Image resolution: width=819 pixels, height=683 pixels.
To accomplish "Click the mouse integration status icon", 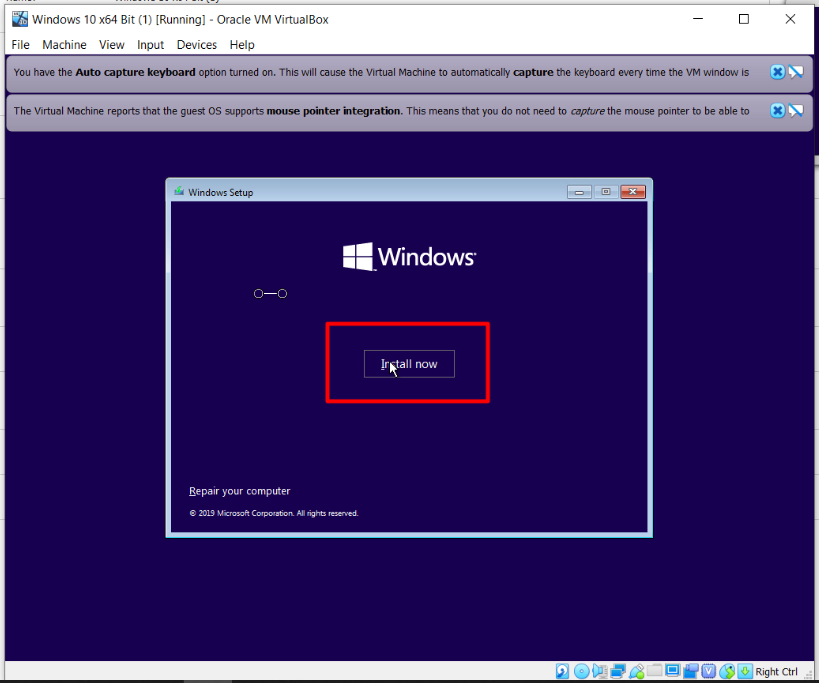I will (727, 671).
